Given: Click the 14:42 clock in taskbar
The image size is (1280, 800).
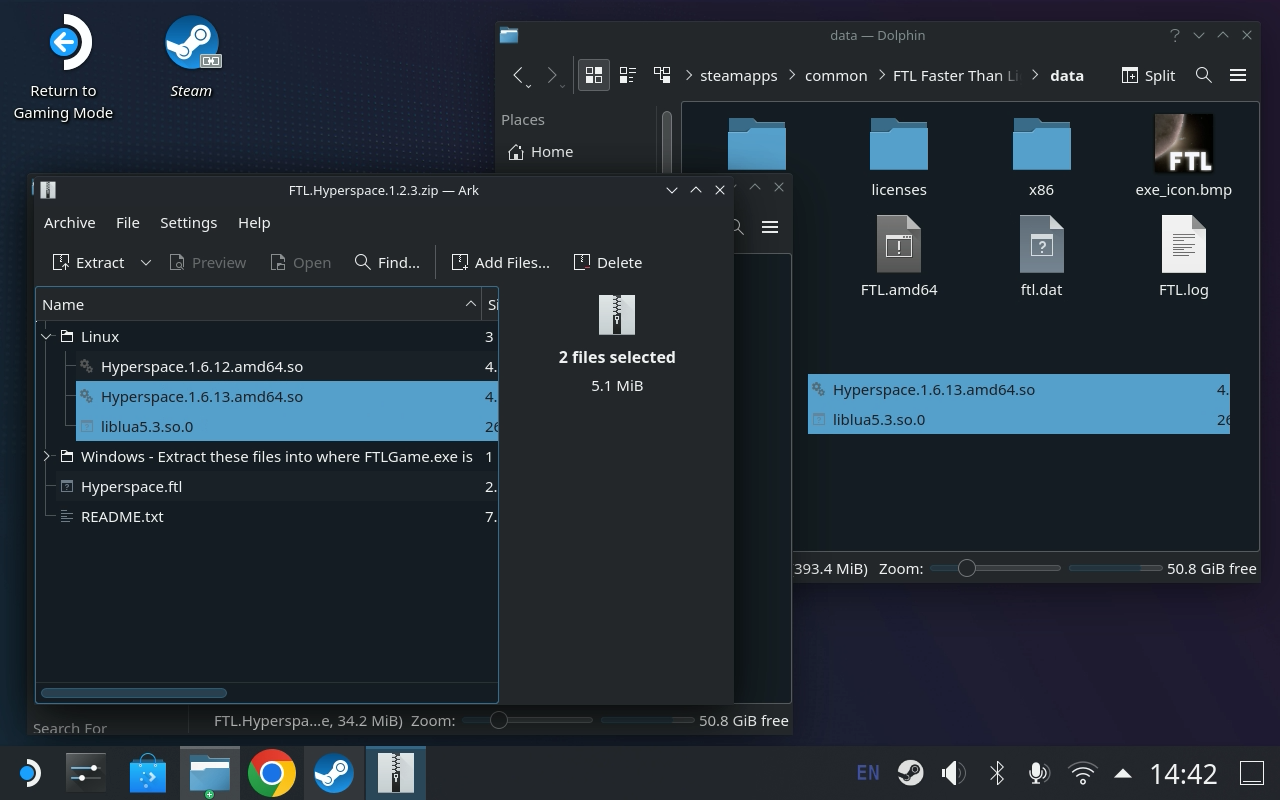Looking at the screenshot, I should (1183, 773).
